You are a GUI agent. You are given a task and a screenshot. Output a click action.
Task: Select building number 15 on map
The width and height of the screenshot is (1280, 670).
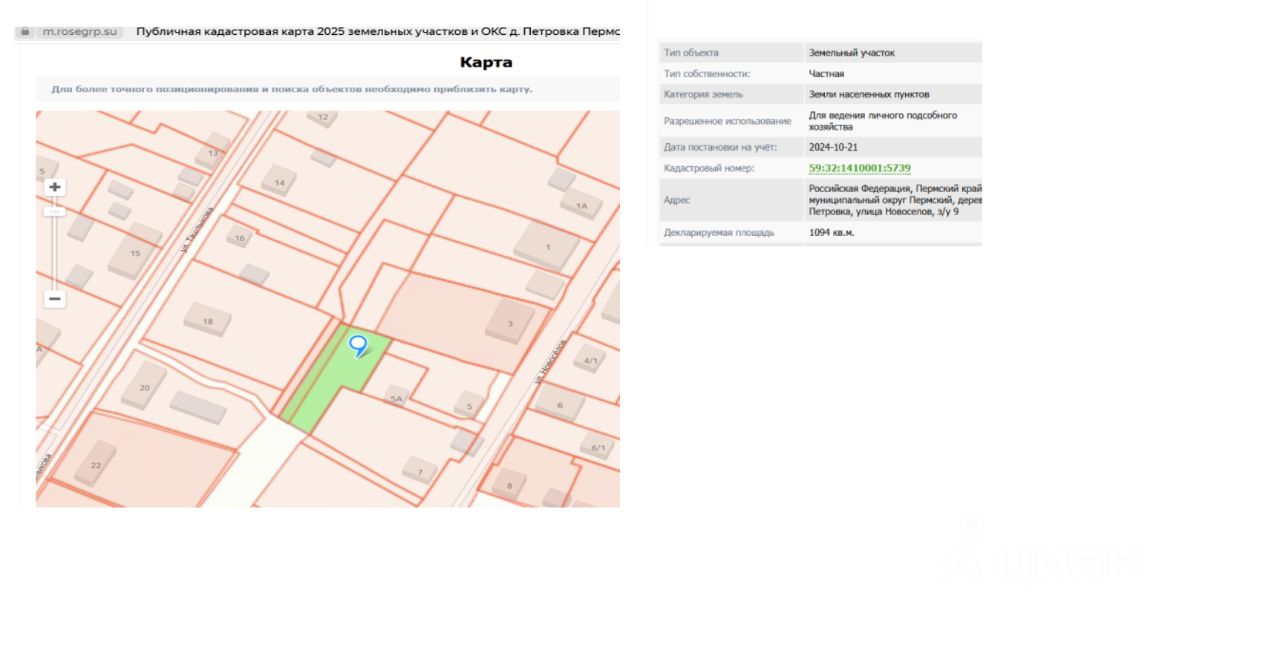coord(135,253)
